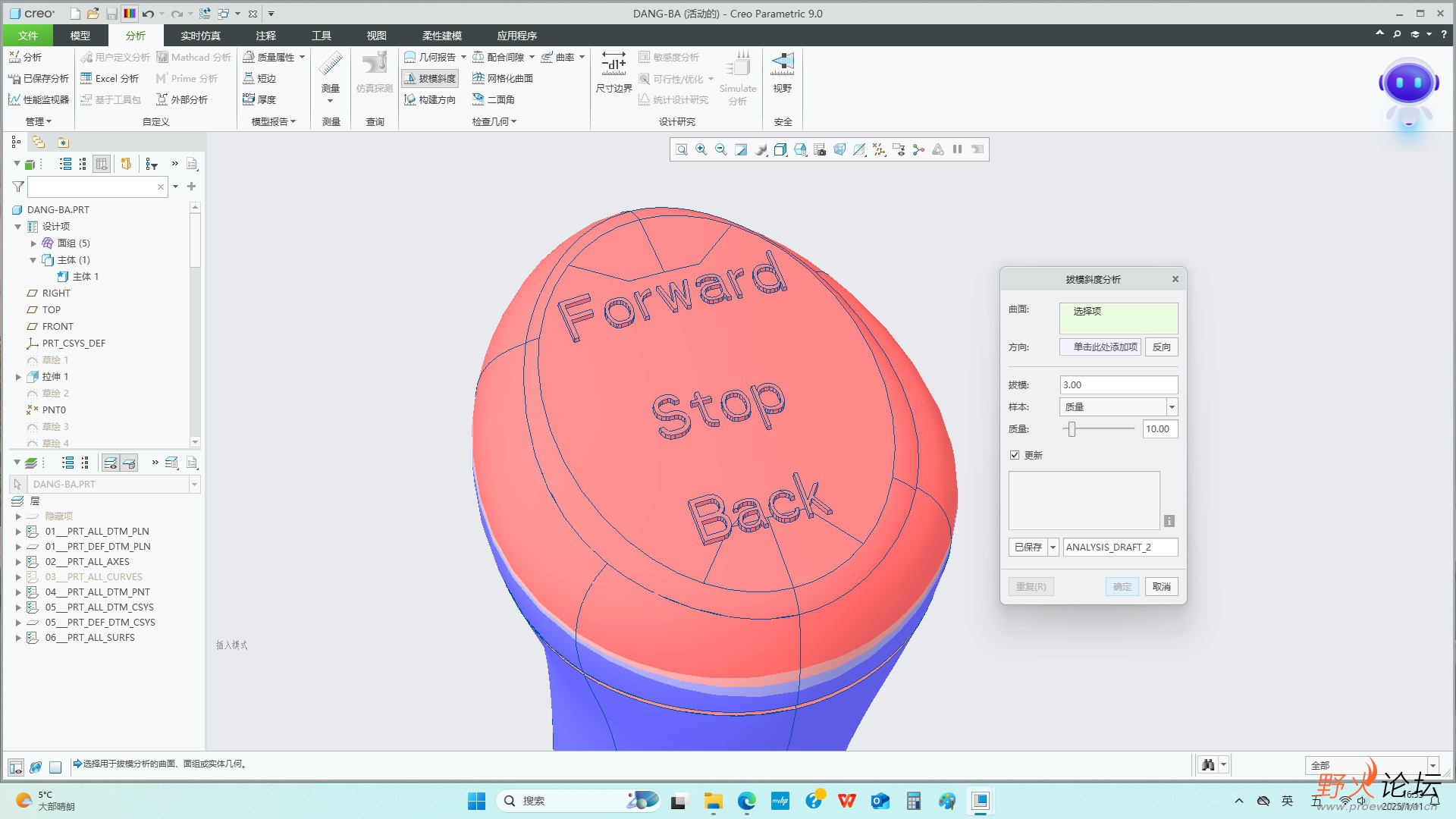Click the undo arrow in quick access toolbar
The height and width of the screenshot is (819, 1456).
tap(148, 14)
